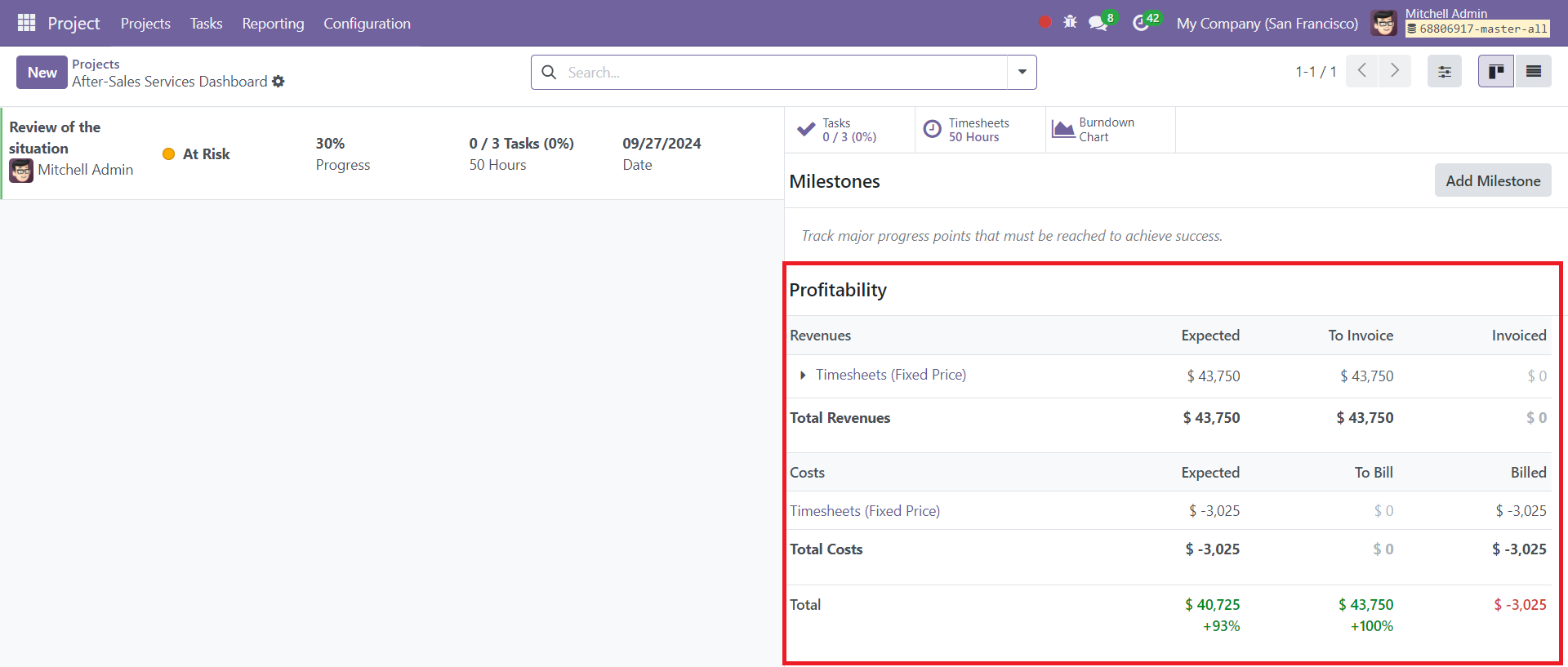Image resolution: width=1568 pixels, height=667 pixels.
Task: Click the 1-1 / 1 pager counter
Action: coord(1316,72)
